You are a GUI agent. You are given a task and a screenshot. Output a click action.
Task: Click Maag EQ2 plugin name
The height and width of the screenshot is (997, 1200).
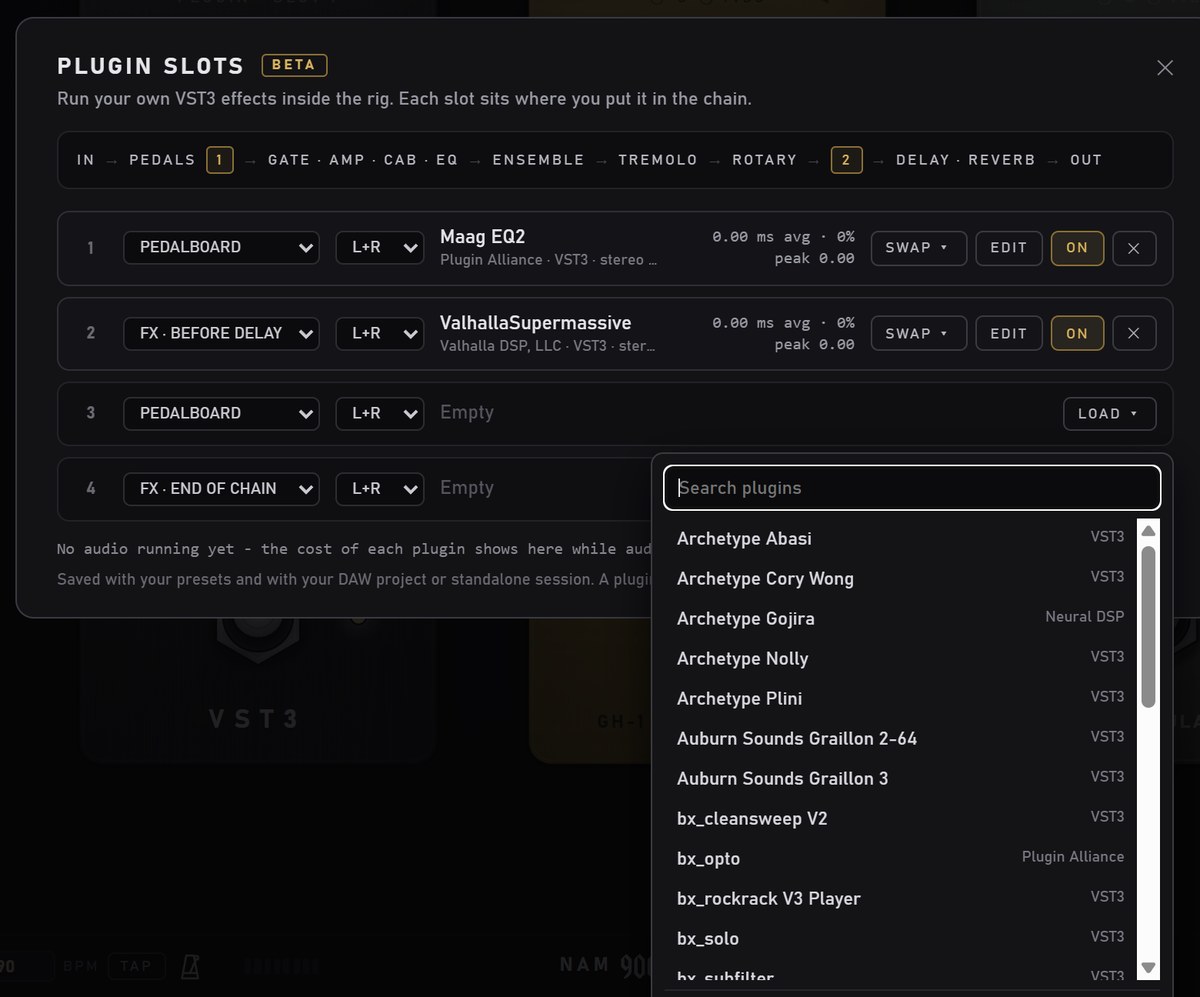(x=482, y=237)
